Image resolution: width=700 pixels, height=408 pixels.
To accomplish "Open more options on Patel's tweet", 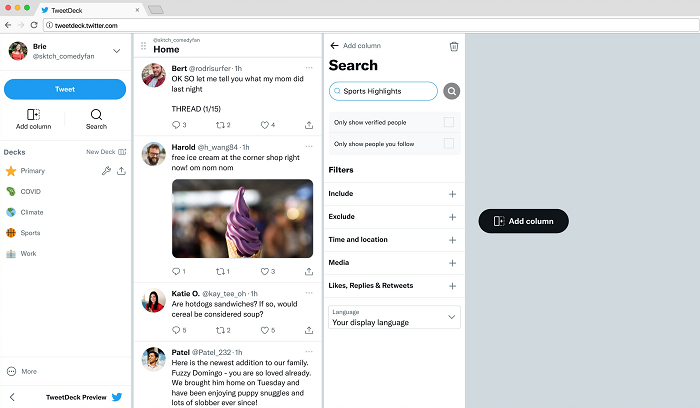I will coord(309,352).
